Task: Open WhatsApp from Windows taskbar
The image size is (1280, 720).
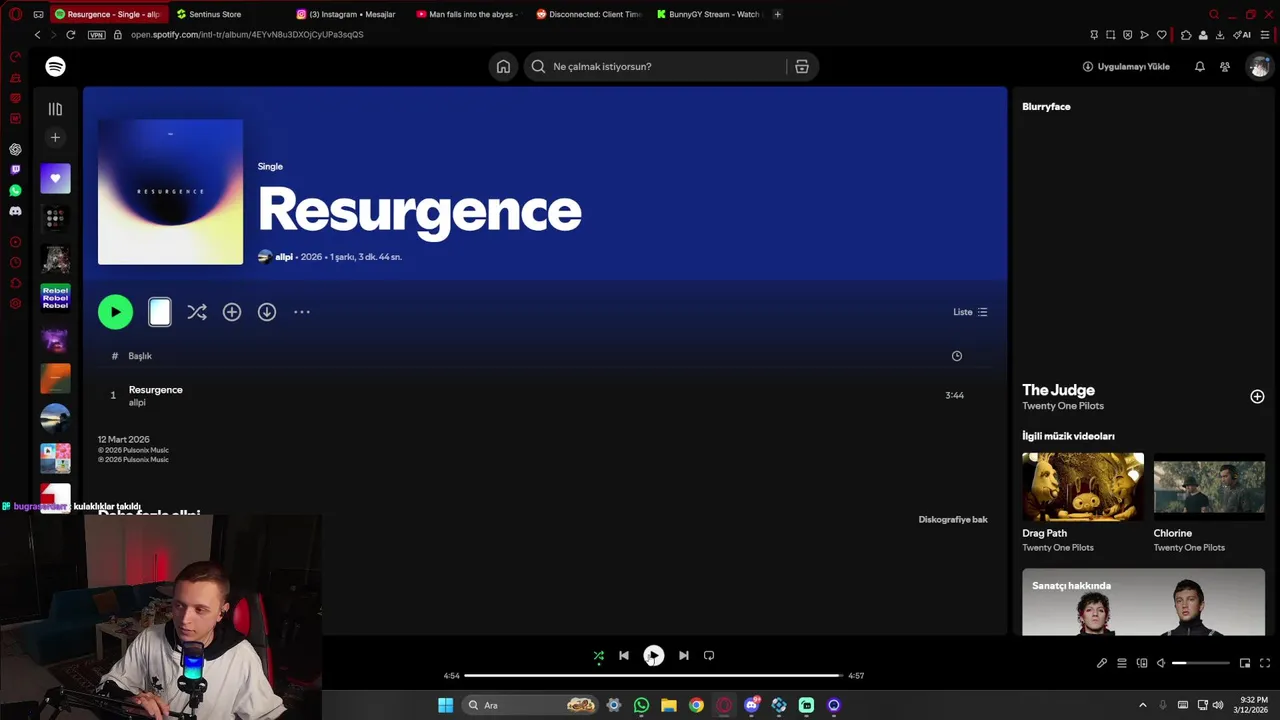Action: (x=641, y=705)
